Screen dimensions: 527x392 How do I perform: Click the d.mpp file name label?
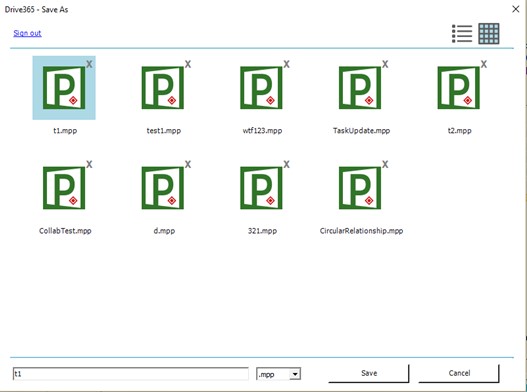point(164,231)
